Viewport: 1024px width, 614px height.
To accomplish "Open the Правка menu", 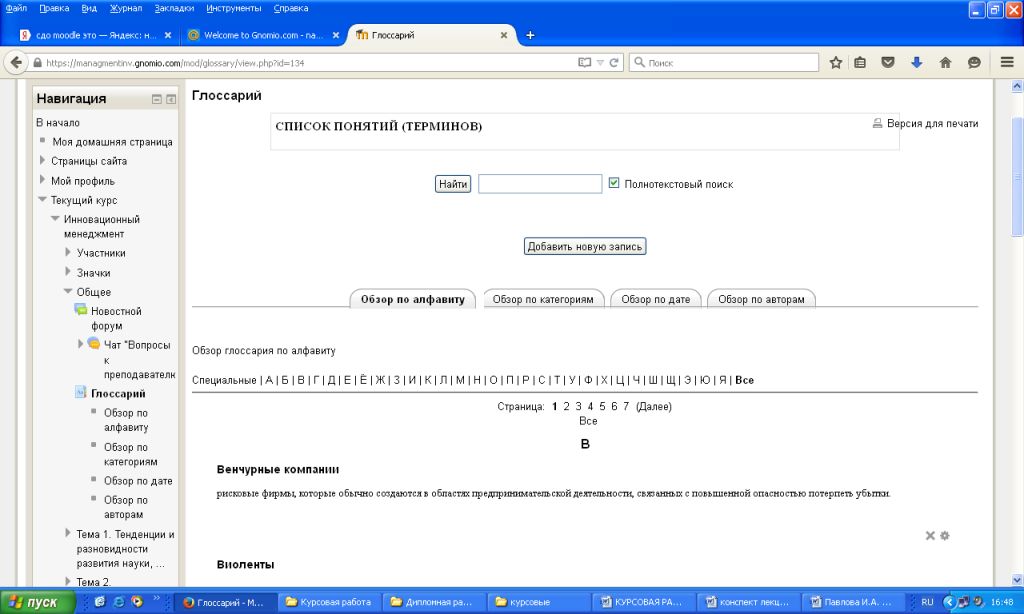I will [x=54, y=8].
